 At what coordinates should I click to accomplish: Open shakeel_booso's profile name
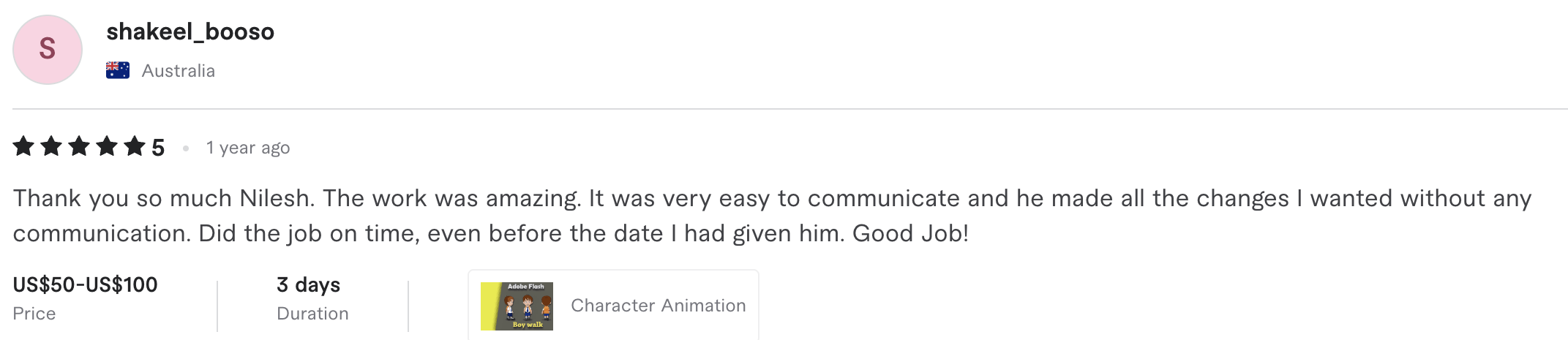190,31
